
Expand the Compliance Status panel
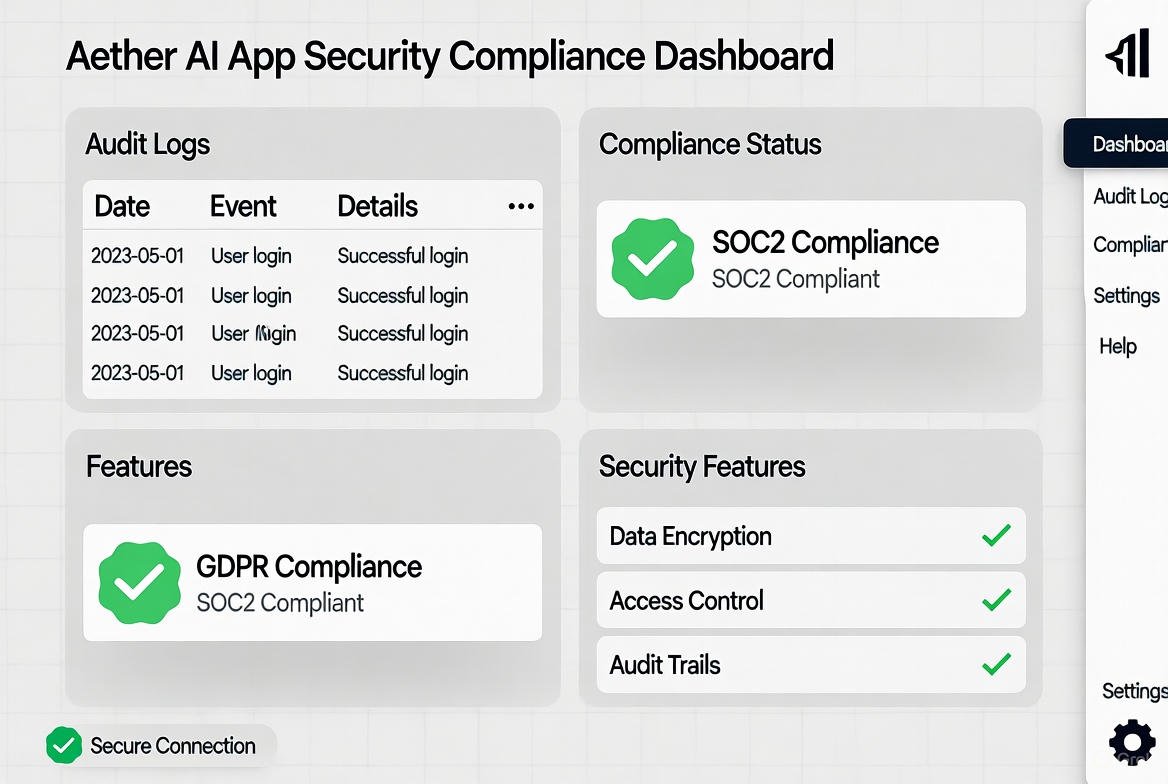tap(710, 144)
